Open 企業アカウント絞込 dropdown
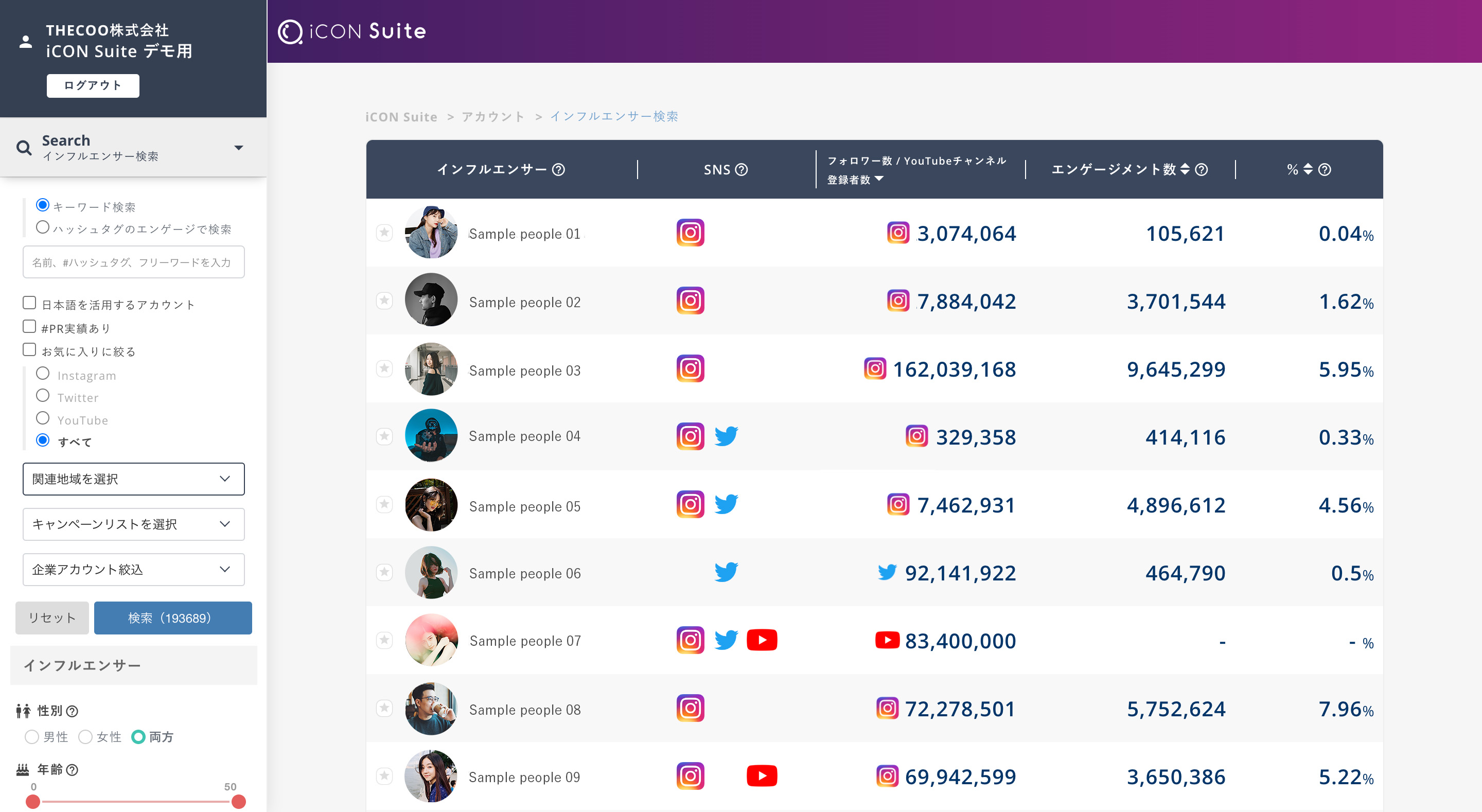The height and width of the screenshot is (812, 1482). coord(133,569)
